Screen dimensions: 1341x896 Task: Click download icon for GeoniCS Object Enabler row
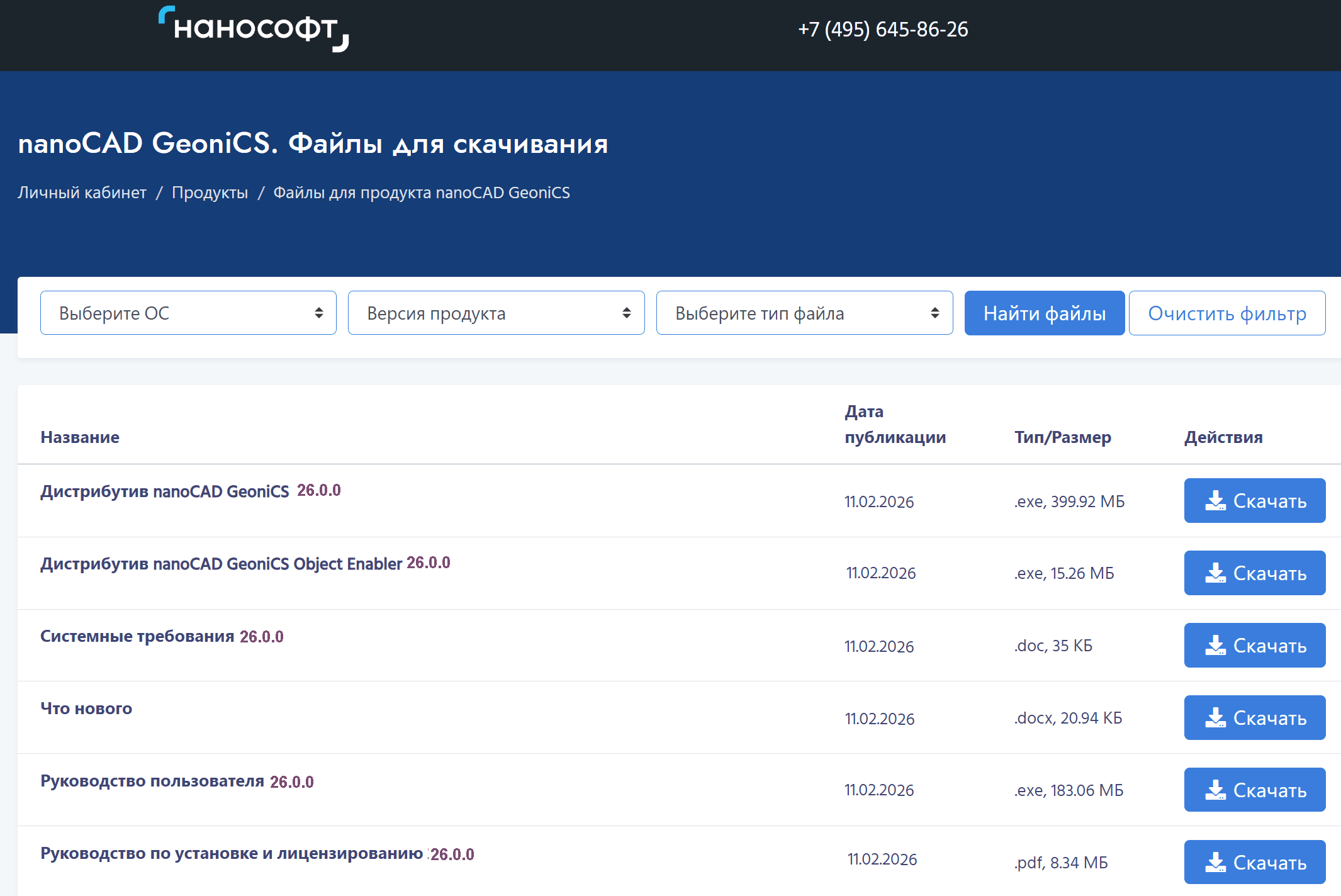[x=1215, y=573]
